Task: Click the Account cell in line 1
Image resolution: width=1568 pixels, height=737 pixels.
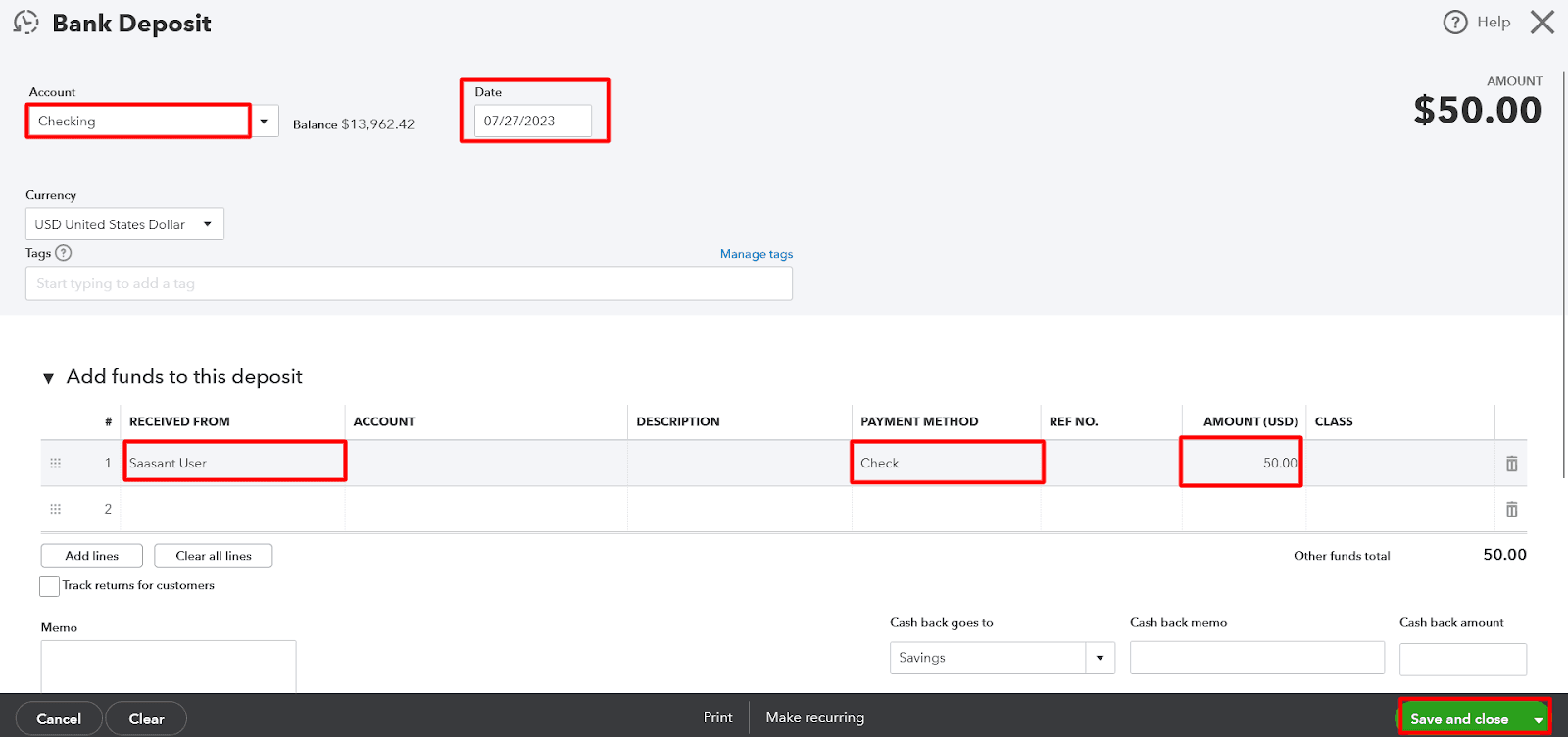Action: pyautogui.click(x=486, y=463)
